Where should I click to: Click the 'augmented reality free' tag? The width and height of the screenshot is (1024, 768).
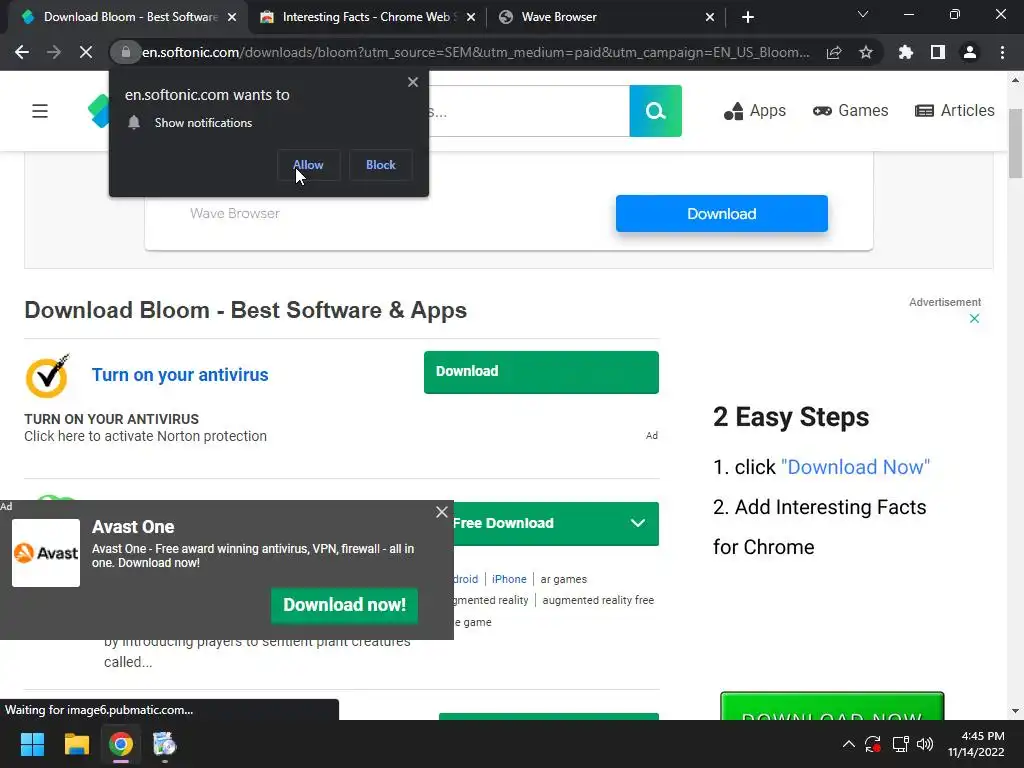(x=598, y=600)
